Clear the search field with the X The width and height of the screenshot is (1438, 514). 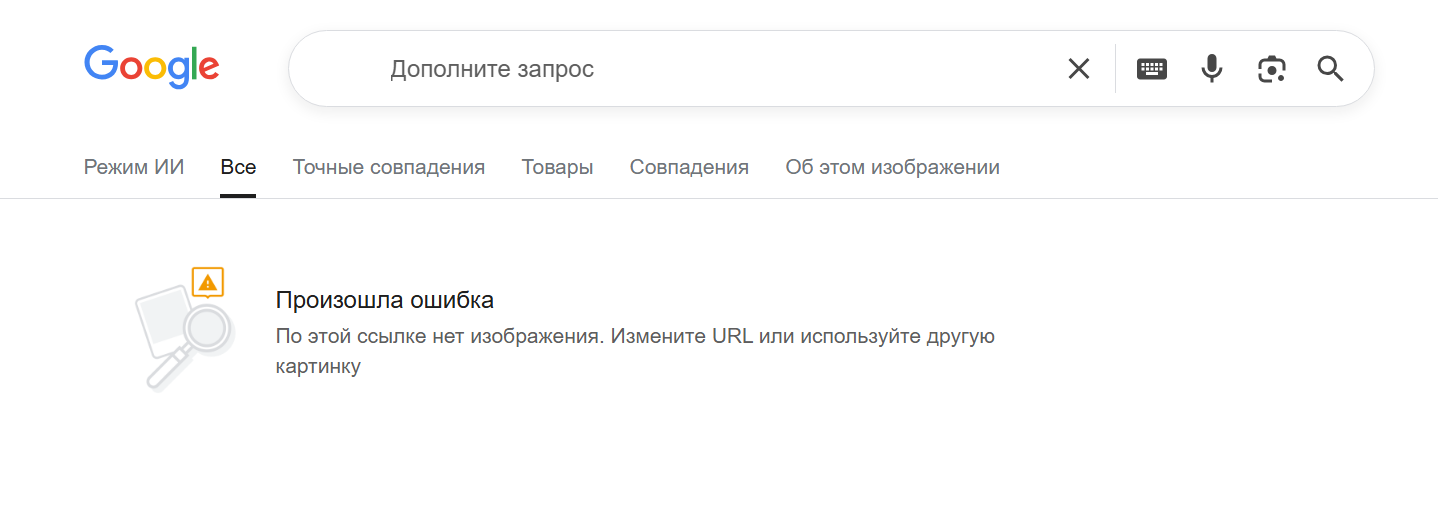click(x=1078, y=69)
